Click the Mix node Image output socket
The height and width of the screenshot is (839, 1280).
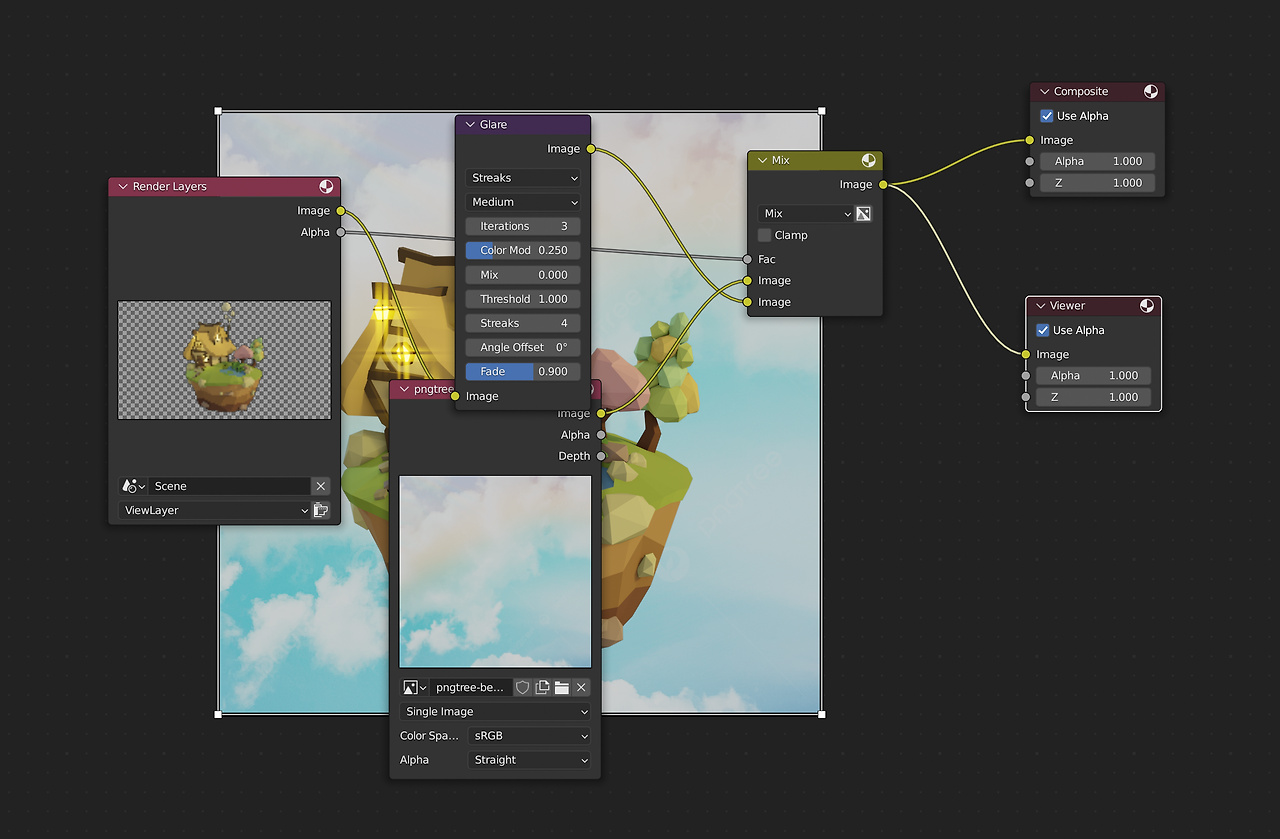(883, 184)
